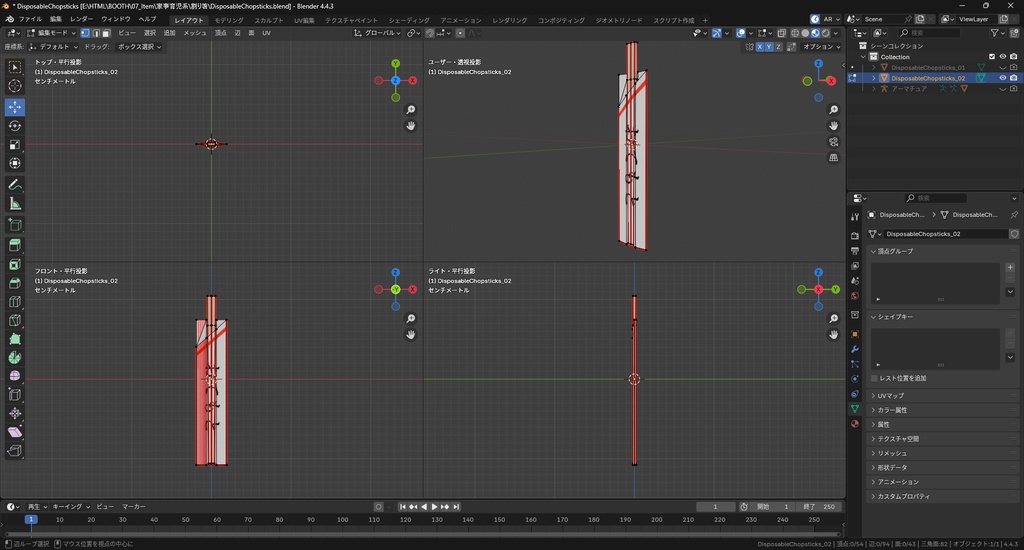The width and height of the screenshot is (1024, 550).
Task: Switch perspective/orthographic grid icon in User view
Action: click(833, 157)
